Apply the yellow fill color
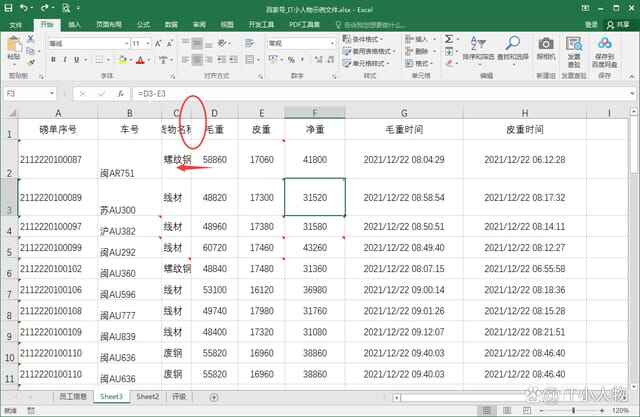The image size is (640, 417). 122,60
